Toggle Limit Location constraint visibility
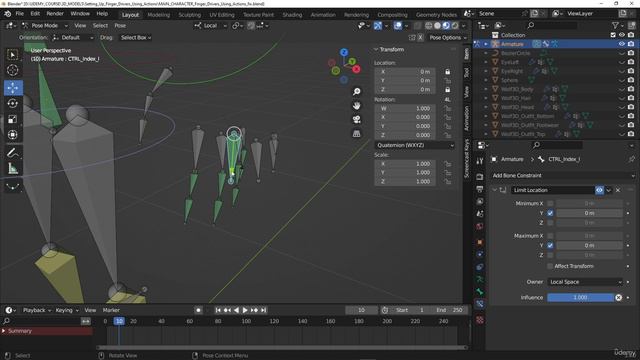Viewport: 640px width, 360px height. (599, 190)
